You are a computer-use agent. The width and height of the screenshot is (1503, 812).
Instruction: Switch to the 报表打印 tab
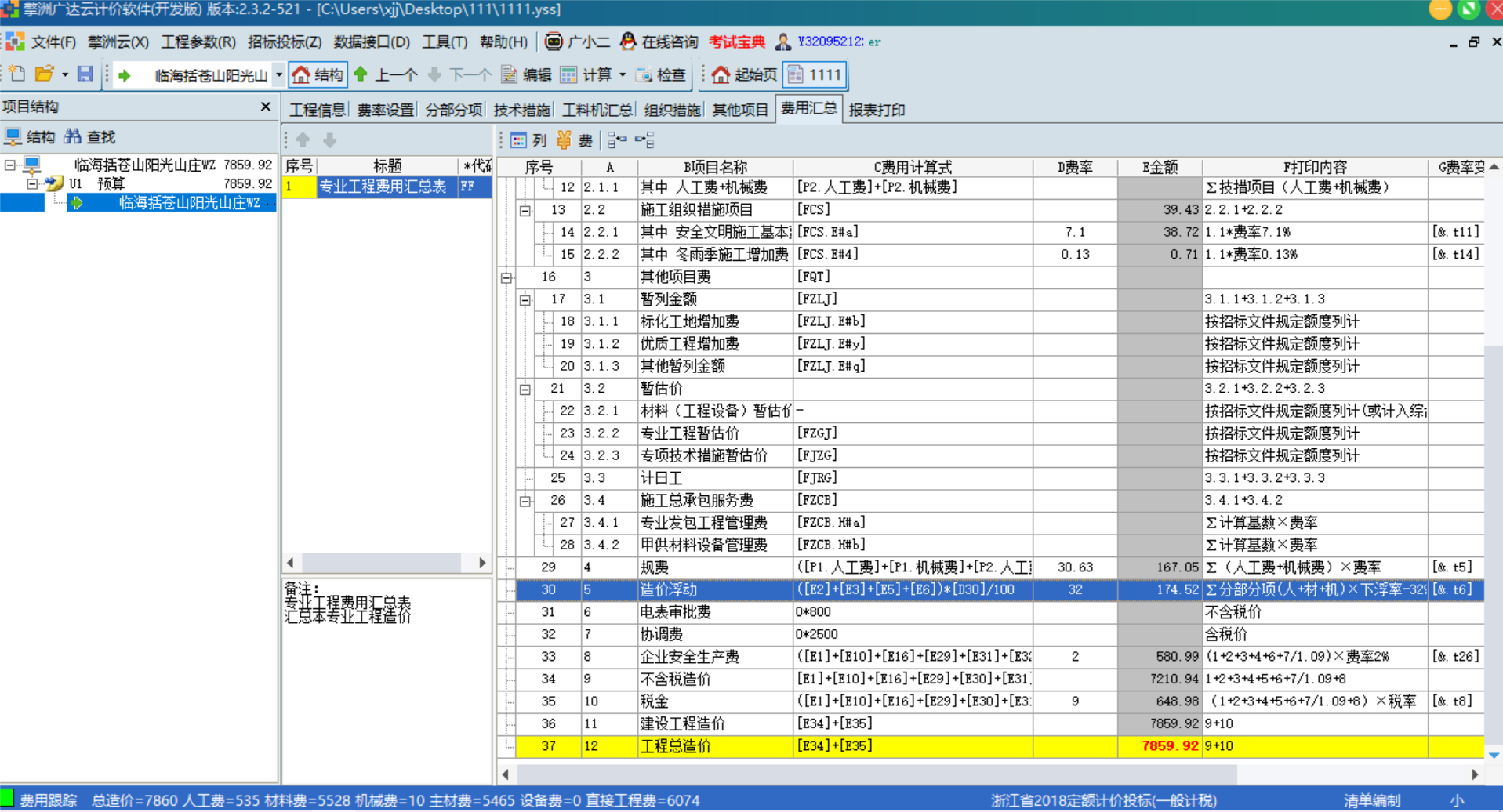click(877, 110)
